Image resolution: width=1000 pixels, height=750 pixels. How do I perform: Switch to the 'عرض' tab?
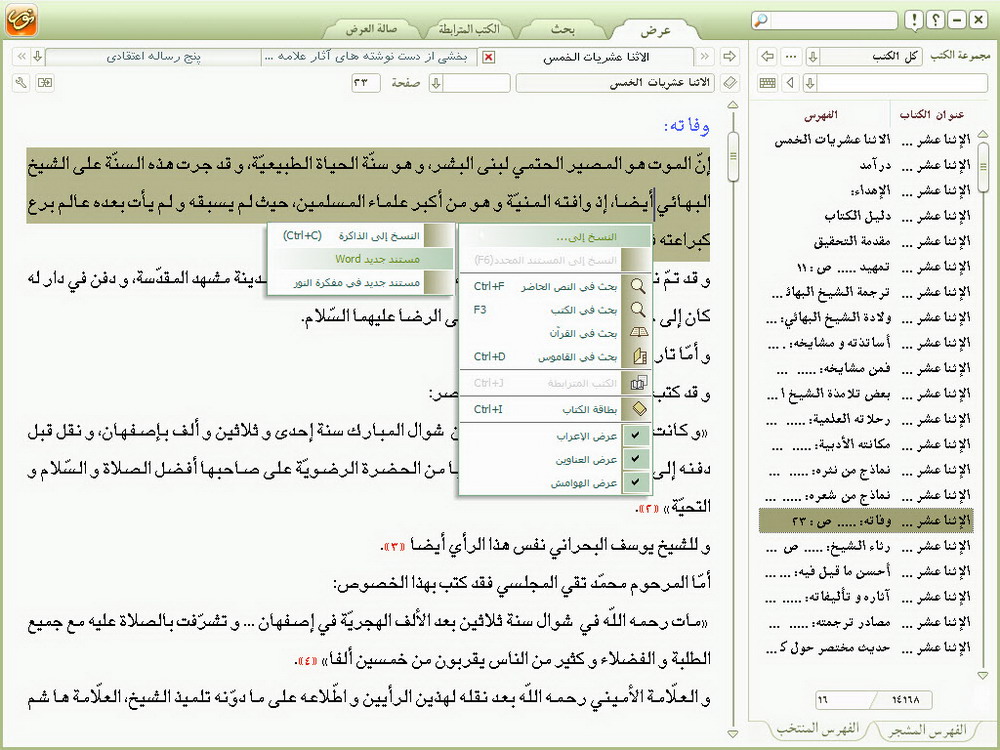[655, 31]
